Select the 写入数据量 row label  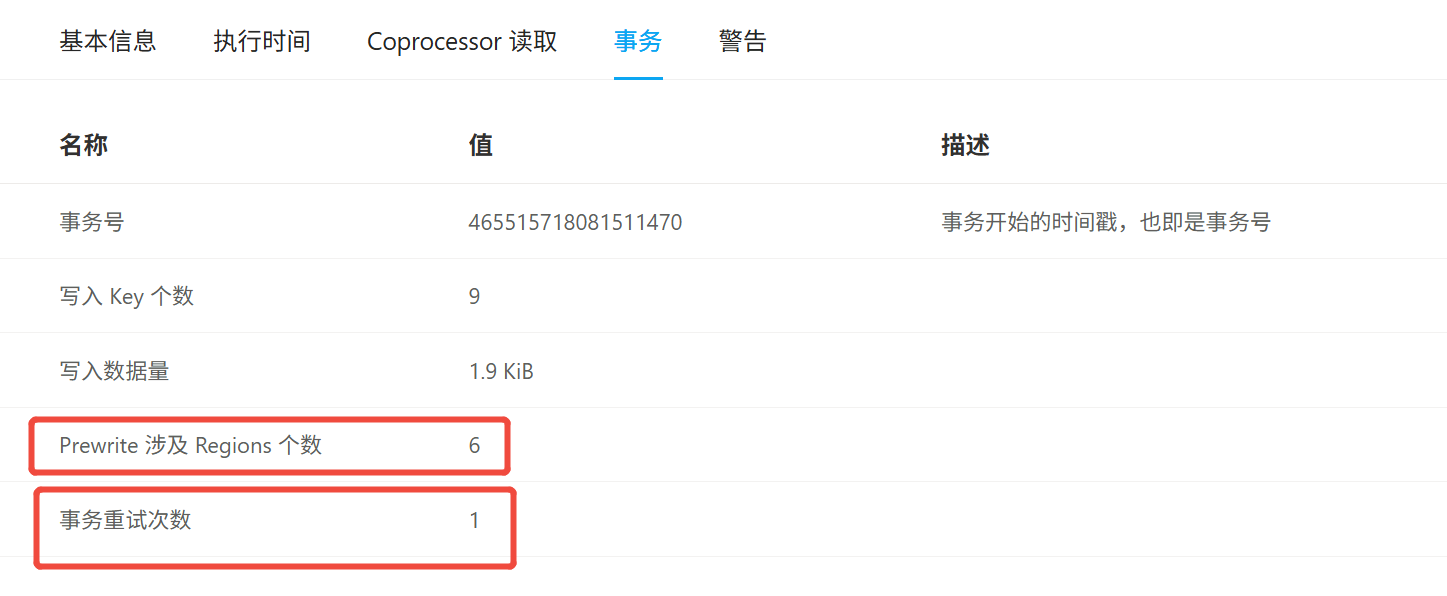coord(114,371)
